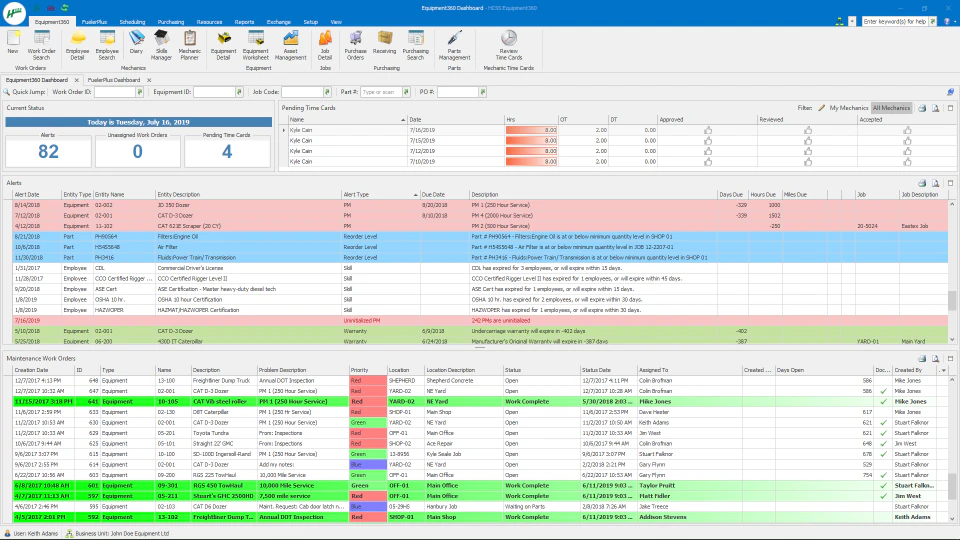Screen dimensions: 960x540
Task: Click the Green priority cell for work order 601
Action: (367, 486)
